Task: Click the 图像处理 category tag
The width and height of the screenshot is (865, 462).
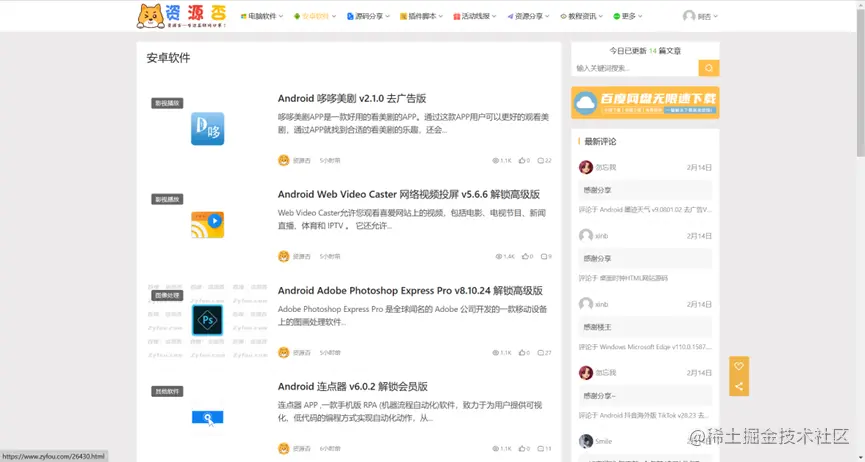Action: (167, 295)
